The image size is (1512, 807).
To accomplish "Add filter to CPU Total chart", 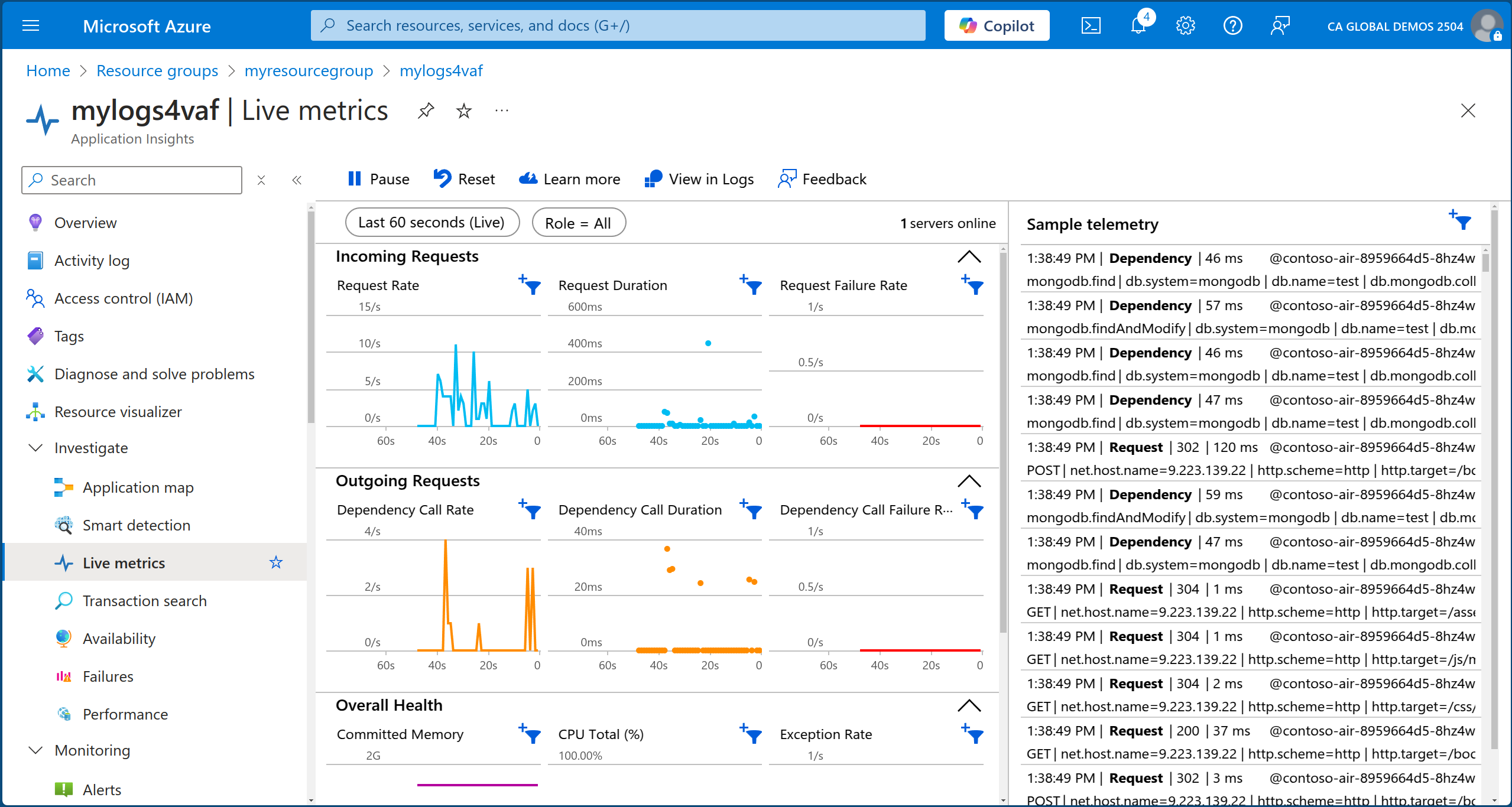I will pos(751,733).
